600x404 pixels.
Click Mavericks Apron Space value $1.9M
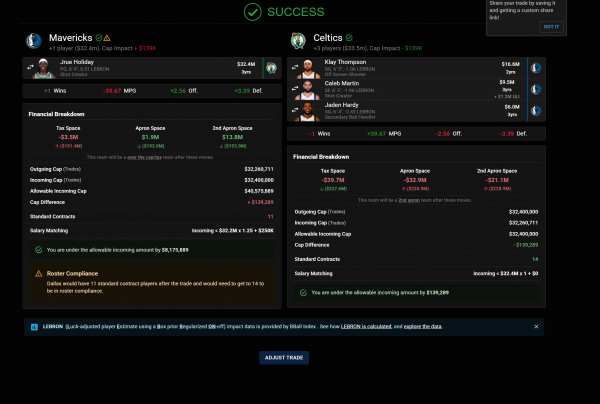coord(150,137)
